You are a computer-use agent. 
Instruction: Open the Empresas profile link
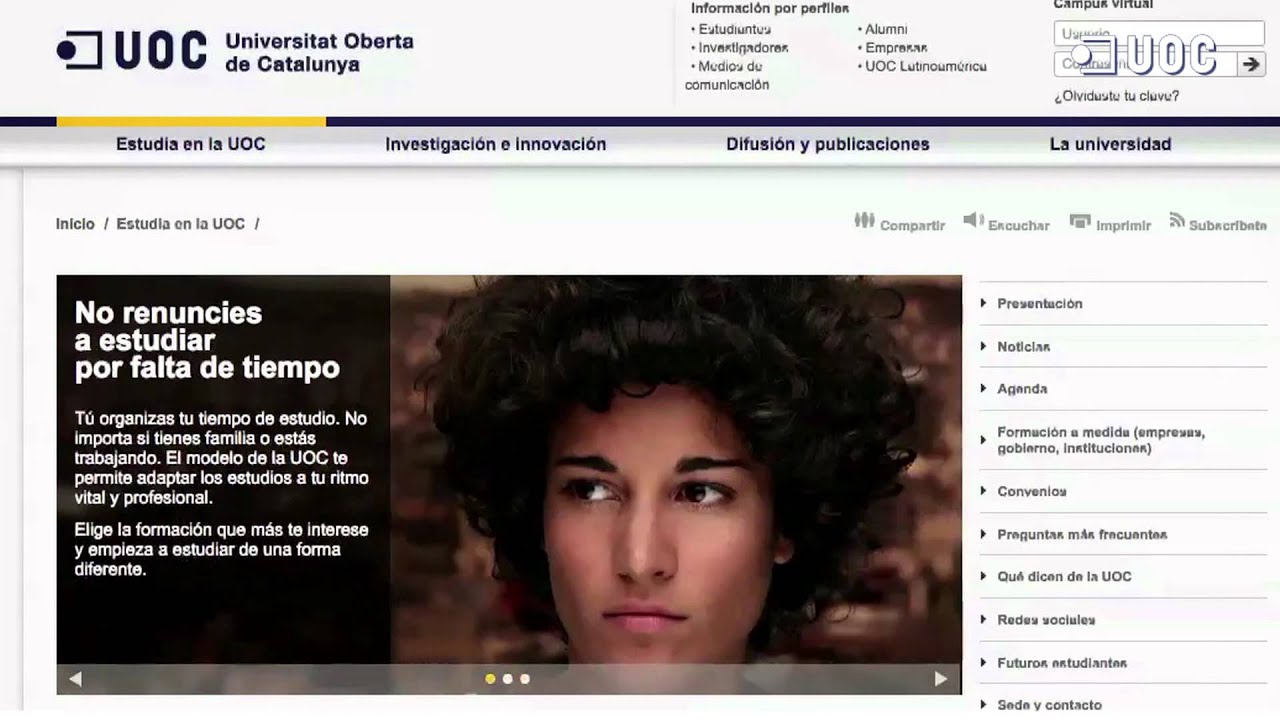coord(896,47)
